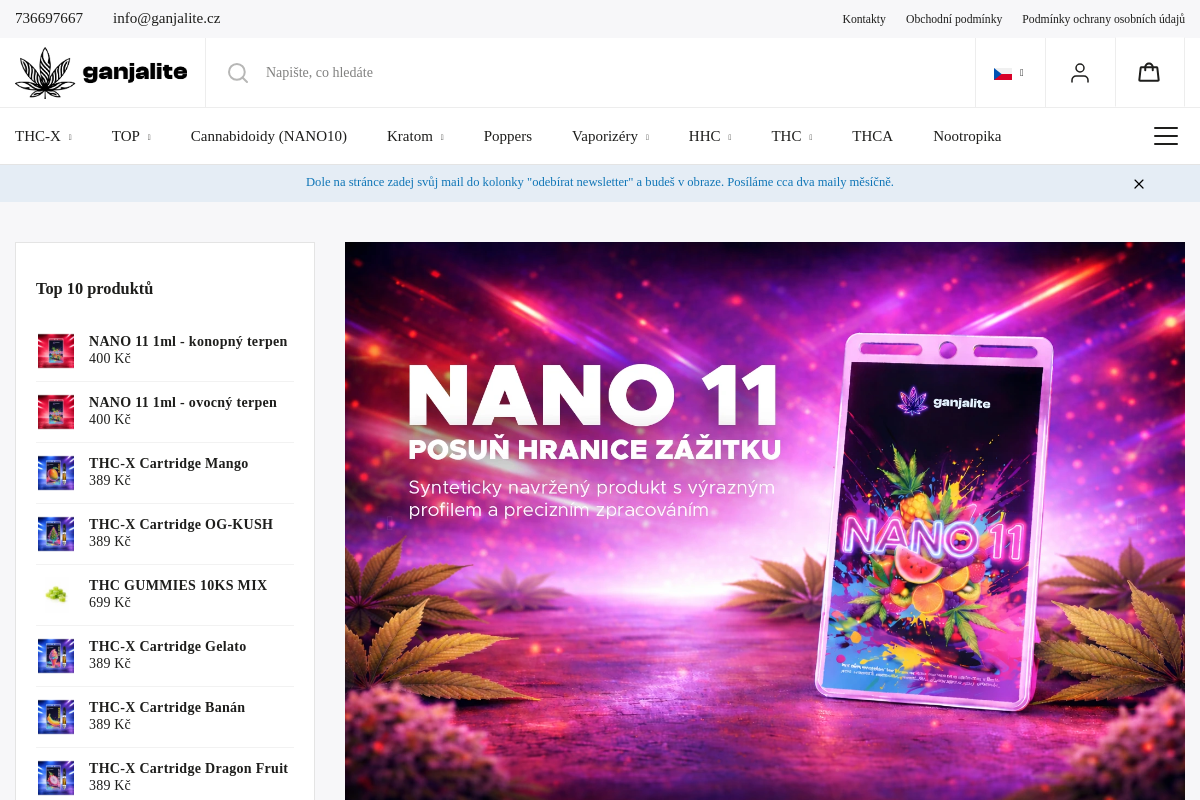Open the Cannabidoidy (NANO10) category
Screen dimensions: 1200x800
[x=269, y=136]
